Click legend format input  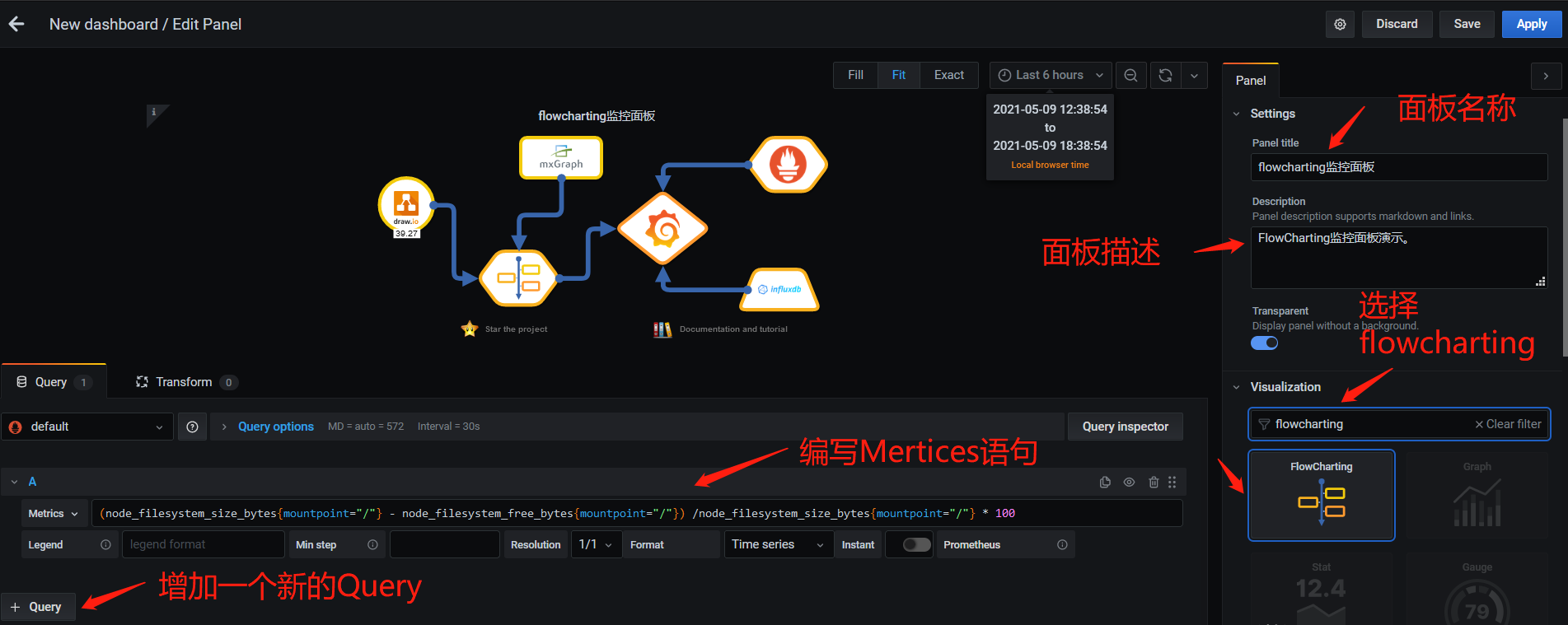tap(204, 544)
